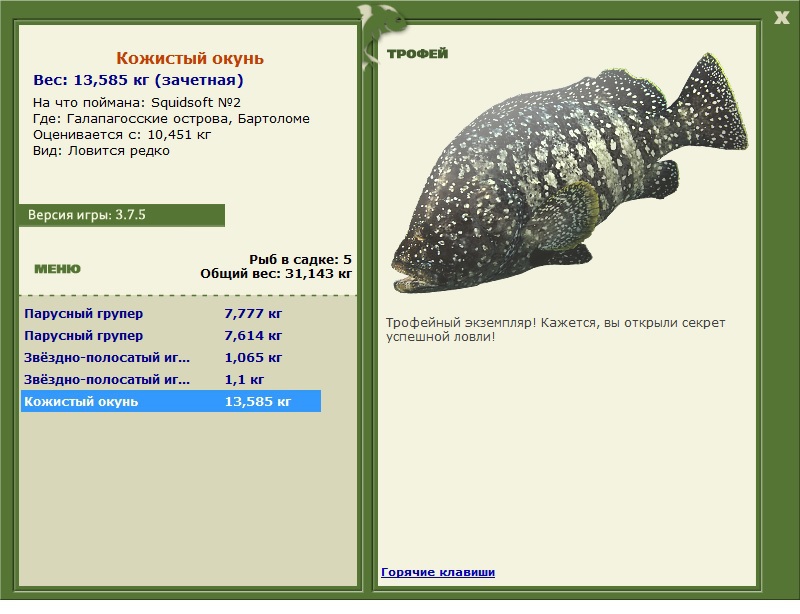The width and height of the screenshot is (800, 614).
Task: Close the trophy window with X
Action: [781, 18]
